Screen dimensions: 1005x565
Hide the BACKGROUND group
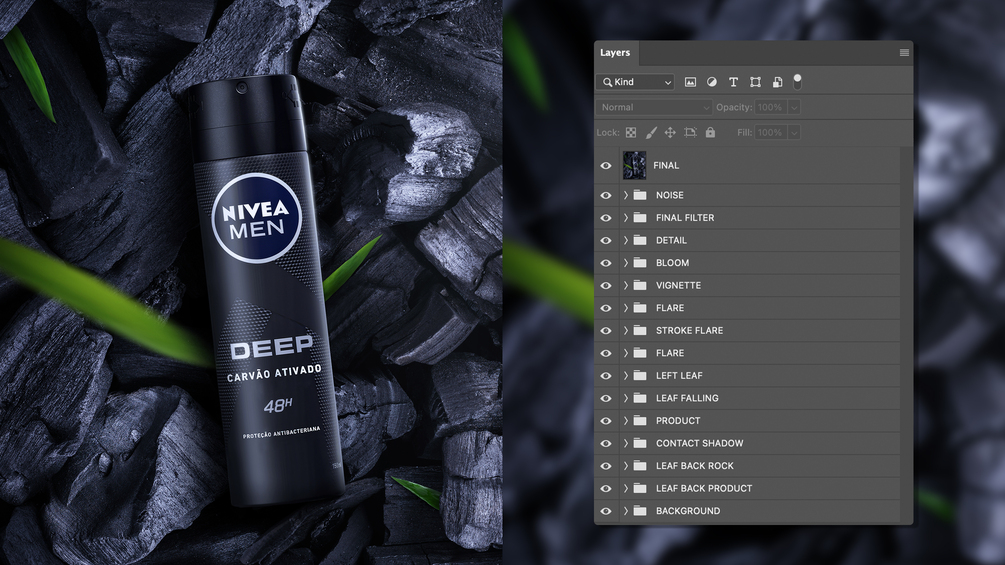(606, 511)
